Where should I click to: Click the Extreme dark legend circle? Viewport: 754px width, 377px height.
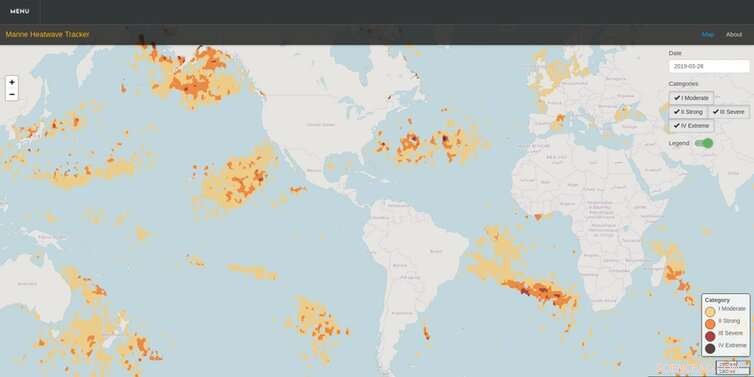[710, 348]
